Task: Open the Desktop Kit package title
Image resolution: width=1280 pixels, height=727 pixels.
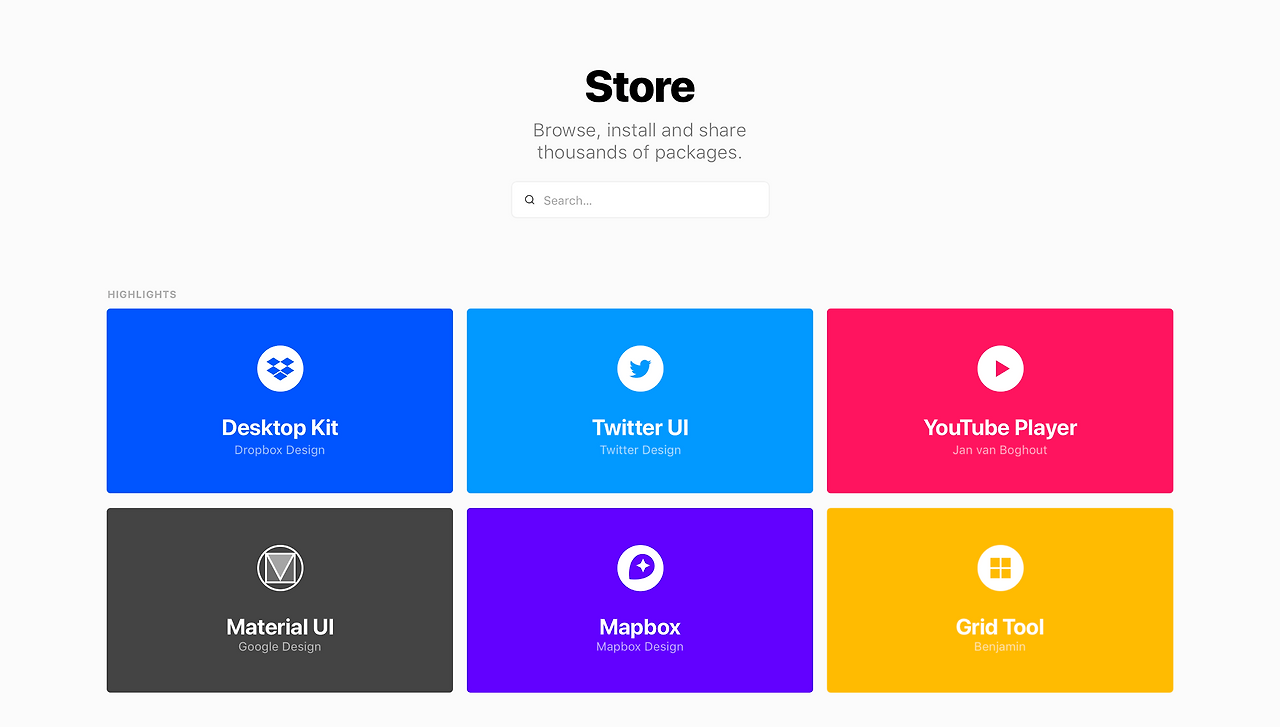Action: 280,428
